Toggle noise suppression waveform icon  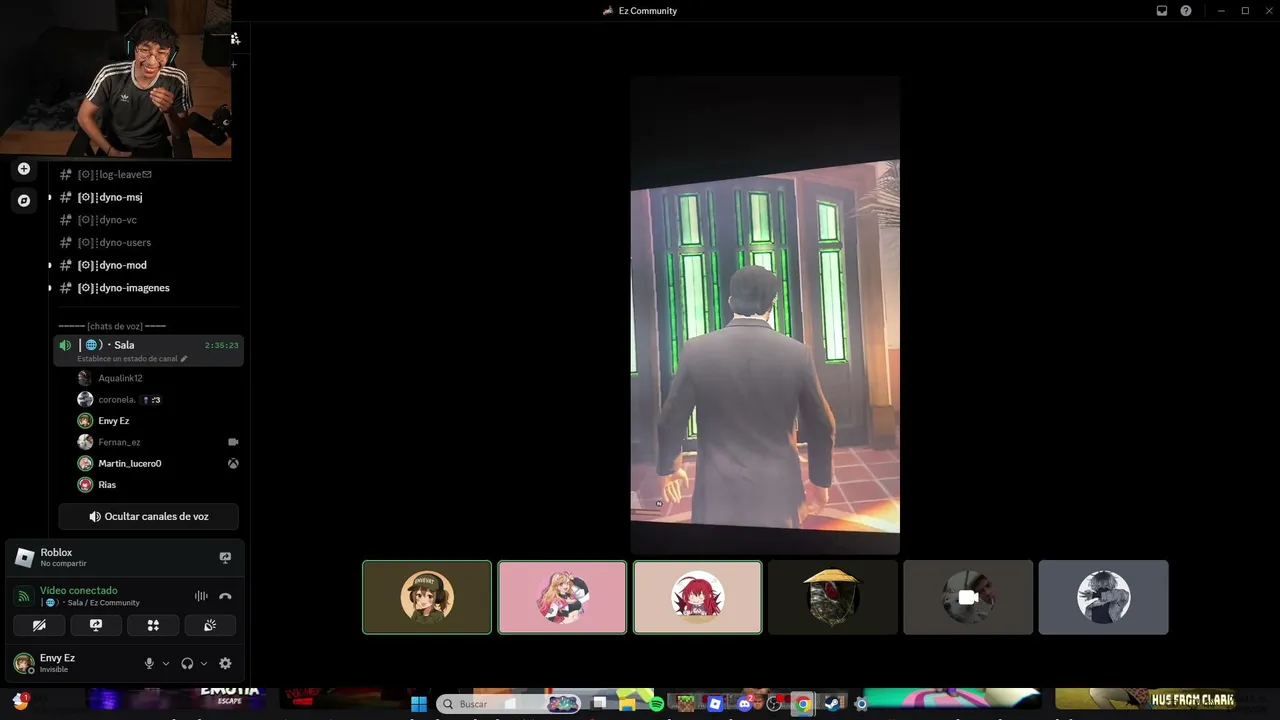point(201,596)
